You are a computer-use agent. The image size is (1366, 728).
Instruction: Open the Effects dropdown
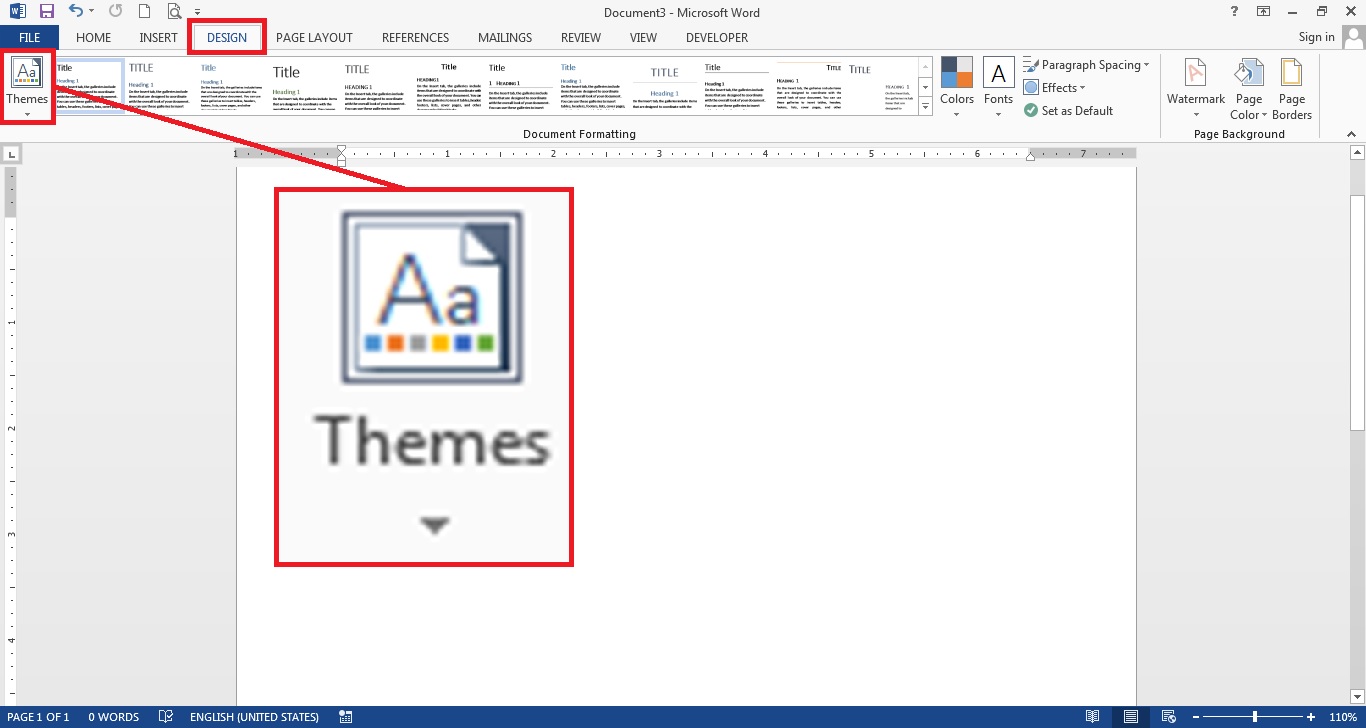(x=1056, y=87)
